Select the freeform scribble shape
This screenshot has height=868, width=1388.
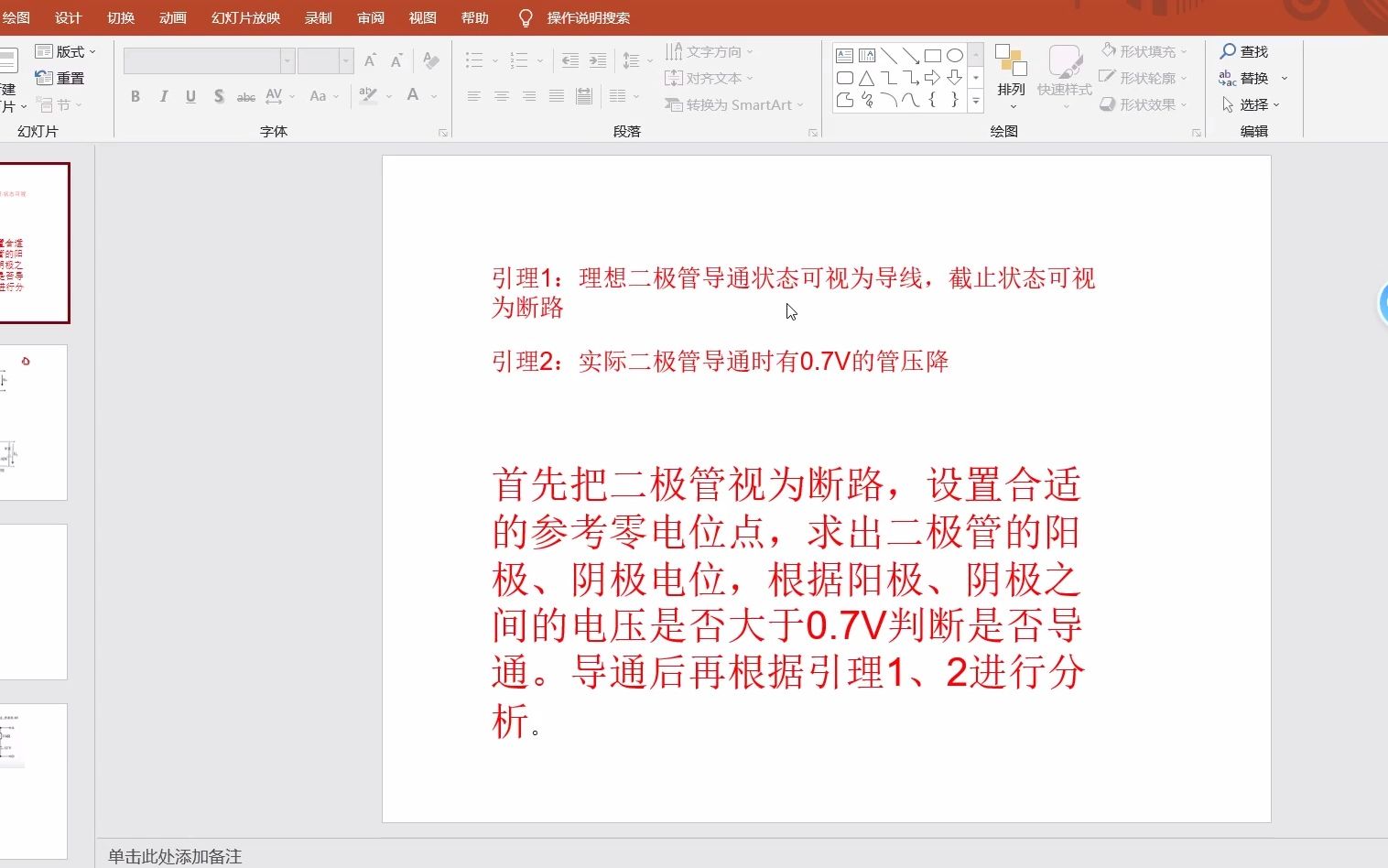867,100
